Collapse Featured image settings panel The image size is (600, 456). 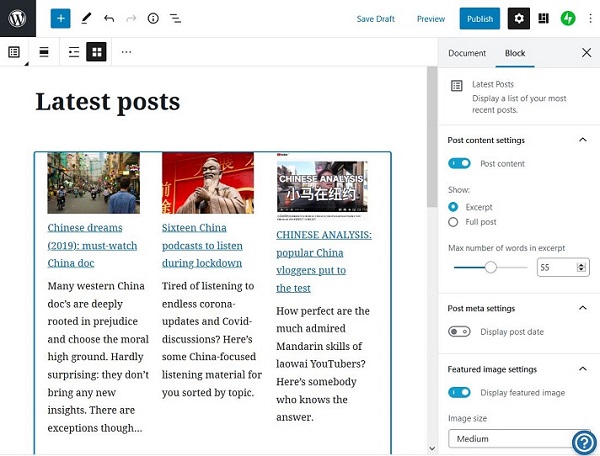tap(583, 369)
